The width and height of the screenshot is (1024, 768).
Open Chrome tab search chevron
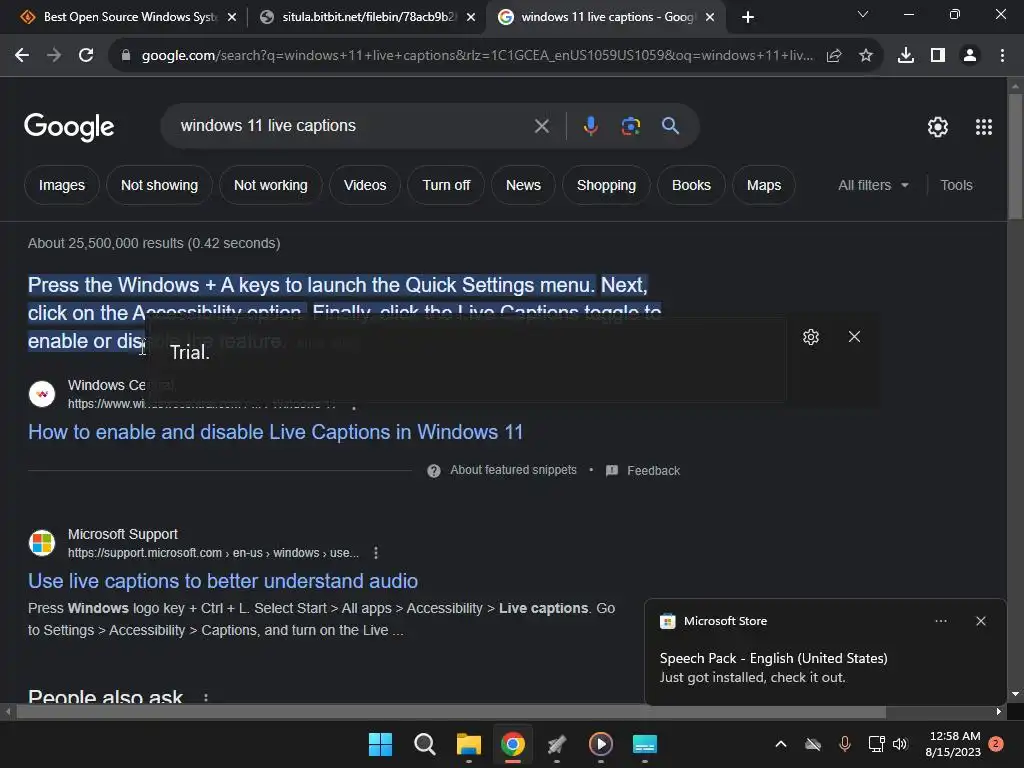(863, 14)
